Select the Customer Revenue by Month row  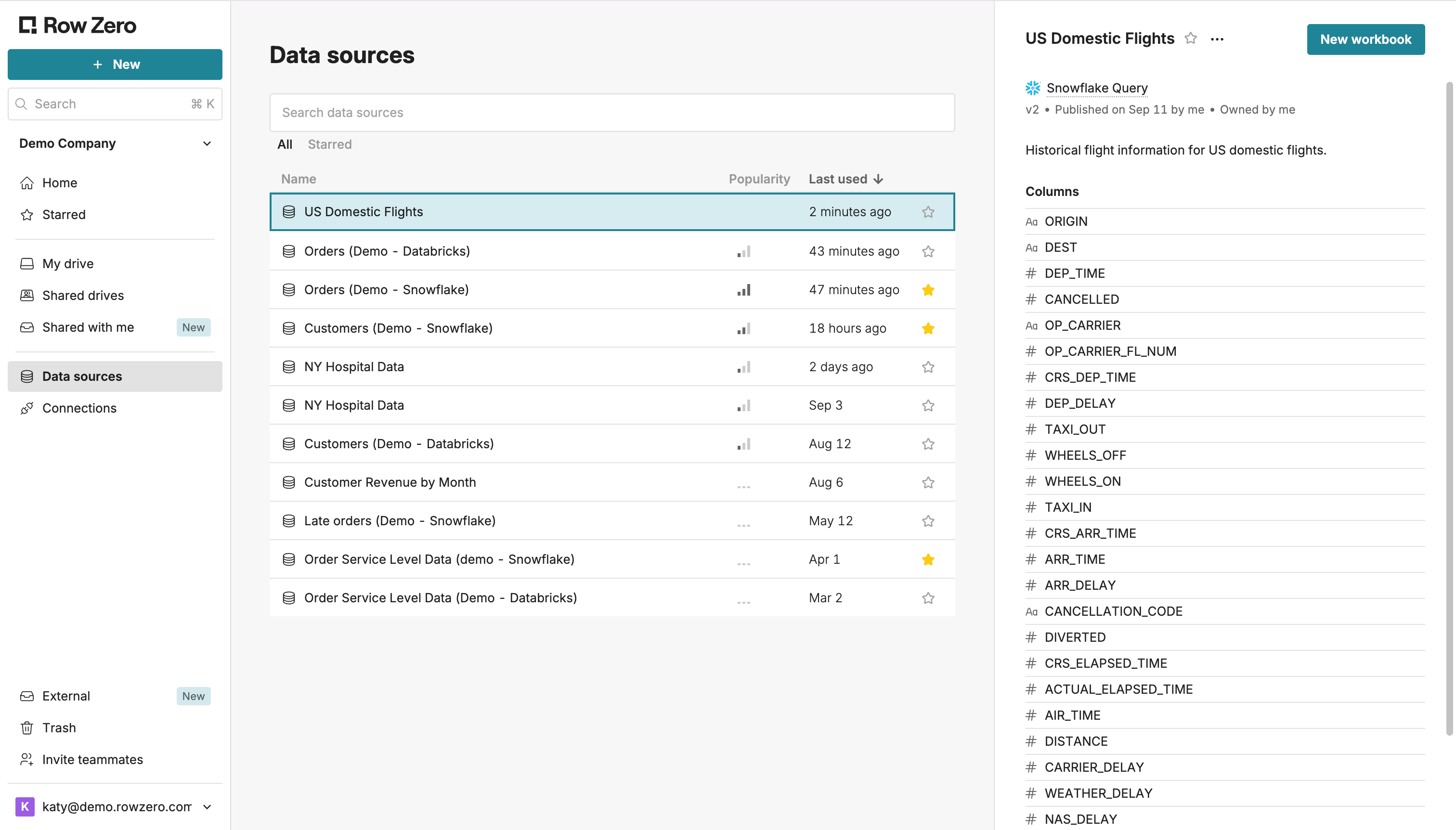click(x=611, y=482)
